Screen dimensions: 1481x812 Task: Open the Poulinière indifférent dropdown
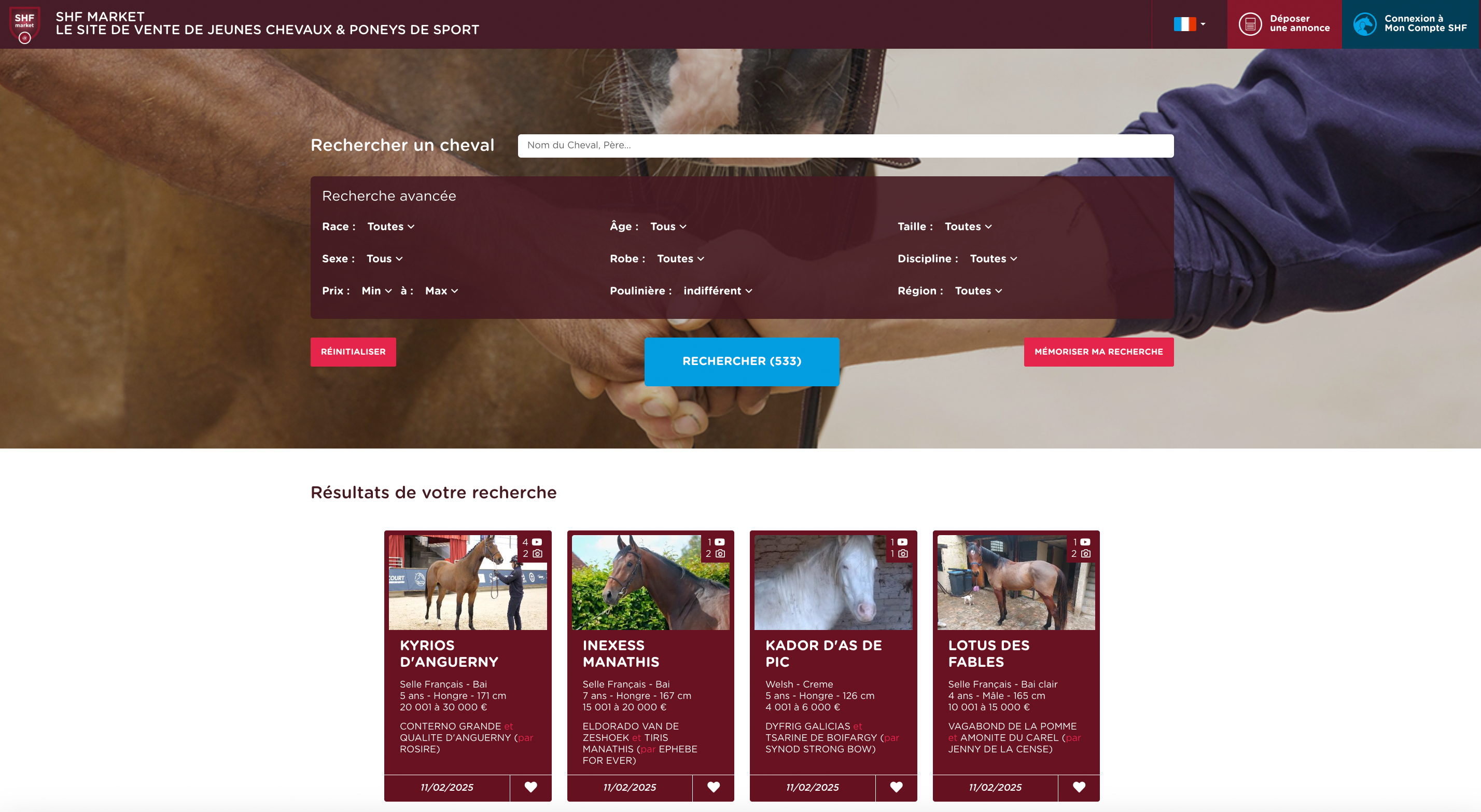tap(718, 291)
